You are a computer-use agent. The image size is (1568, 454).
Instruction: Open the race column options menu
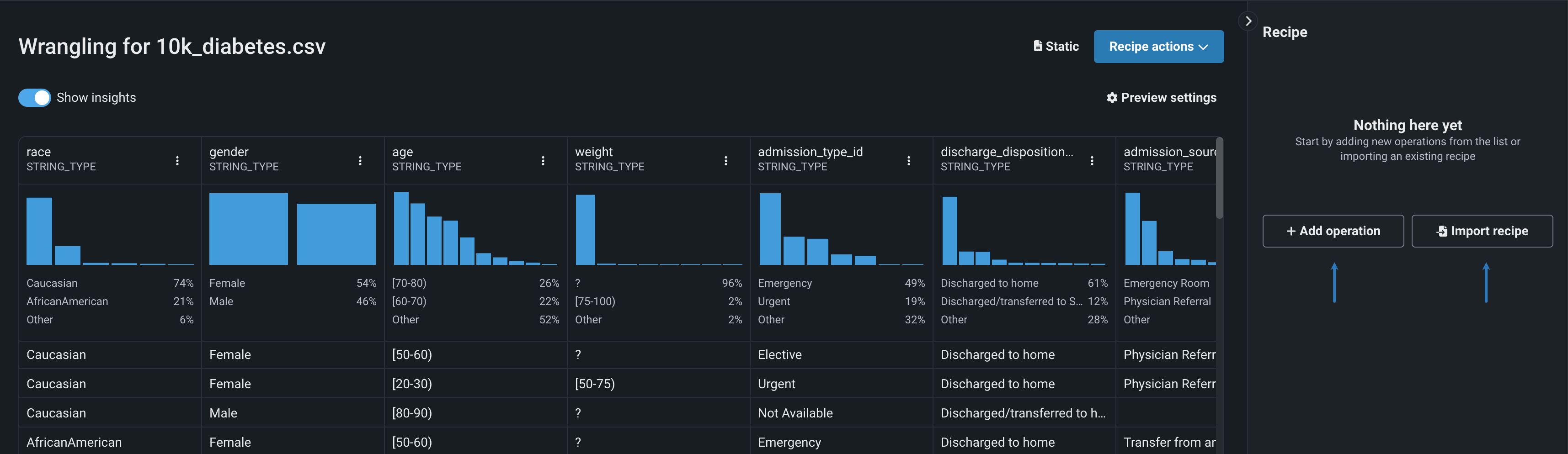coord(177,160)
